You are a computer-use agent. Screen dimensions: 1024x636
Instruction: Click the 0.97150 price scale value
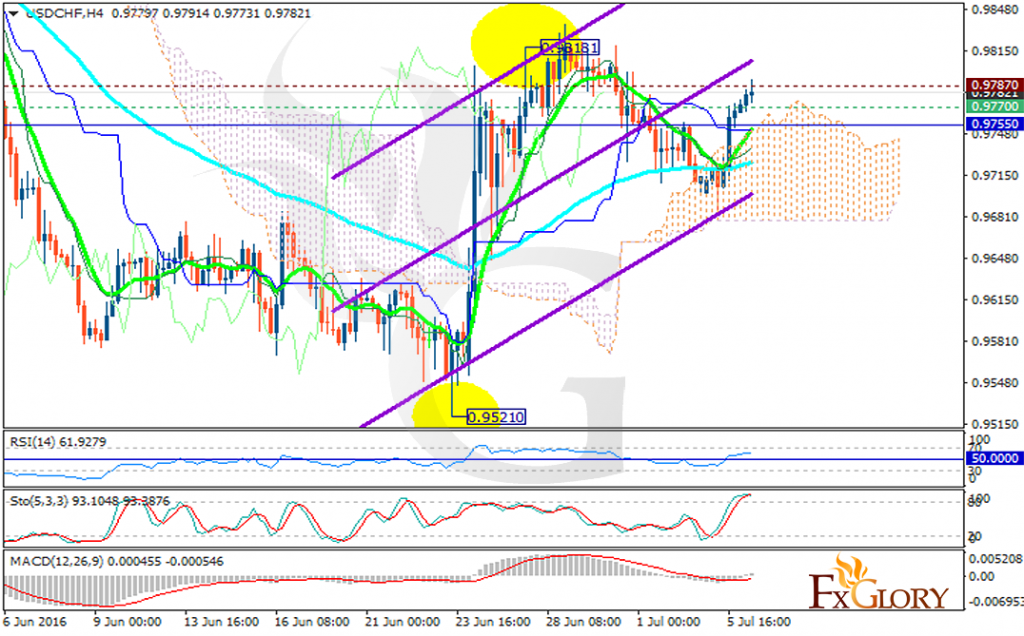(x=995, y=175)
